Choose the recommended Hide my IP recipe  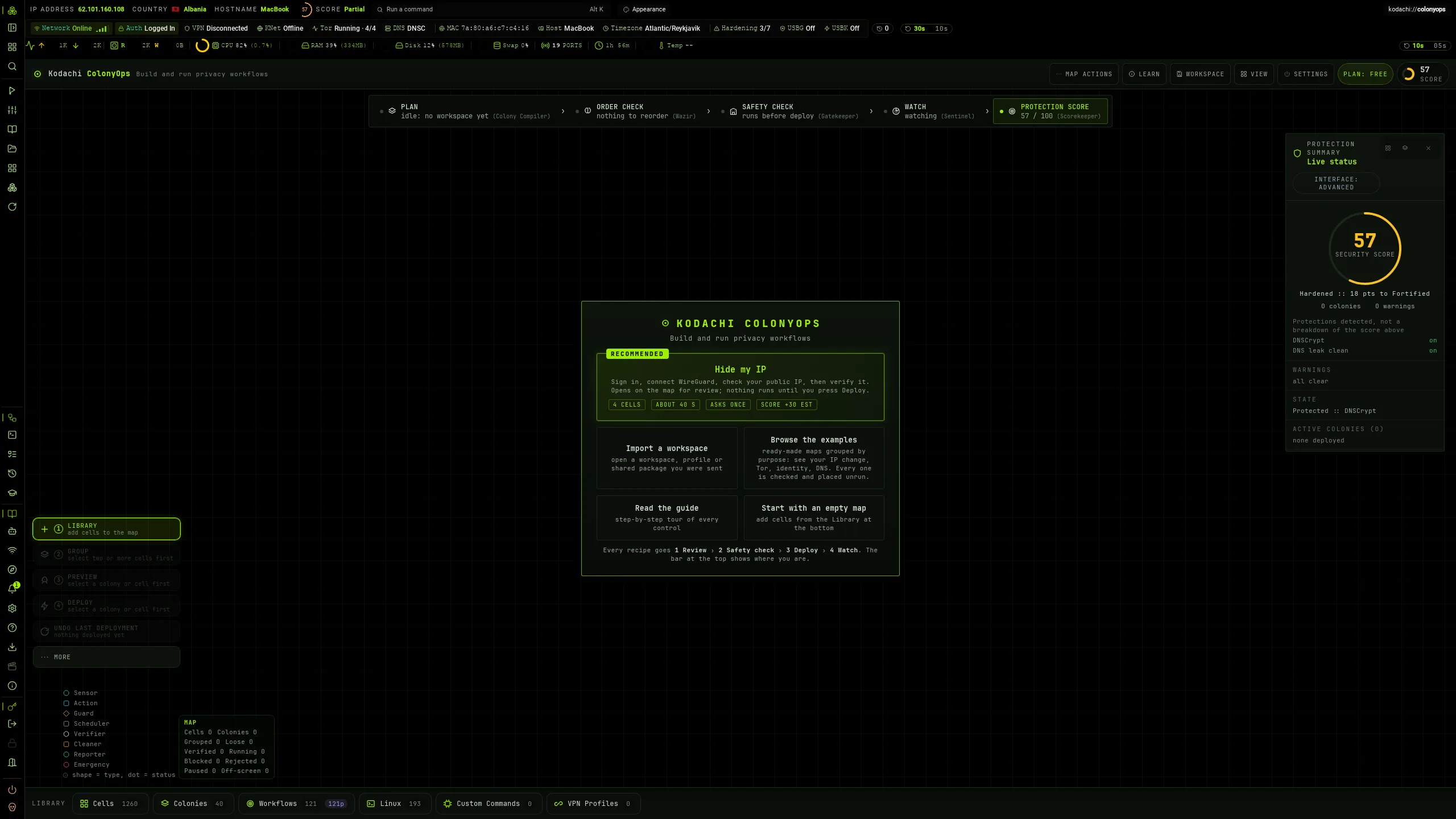[740, 387]
